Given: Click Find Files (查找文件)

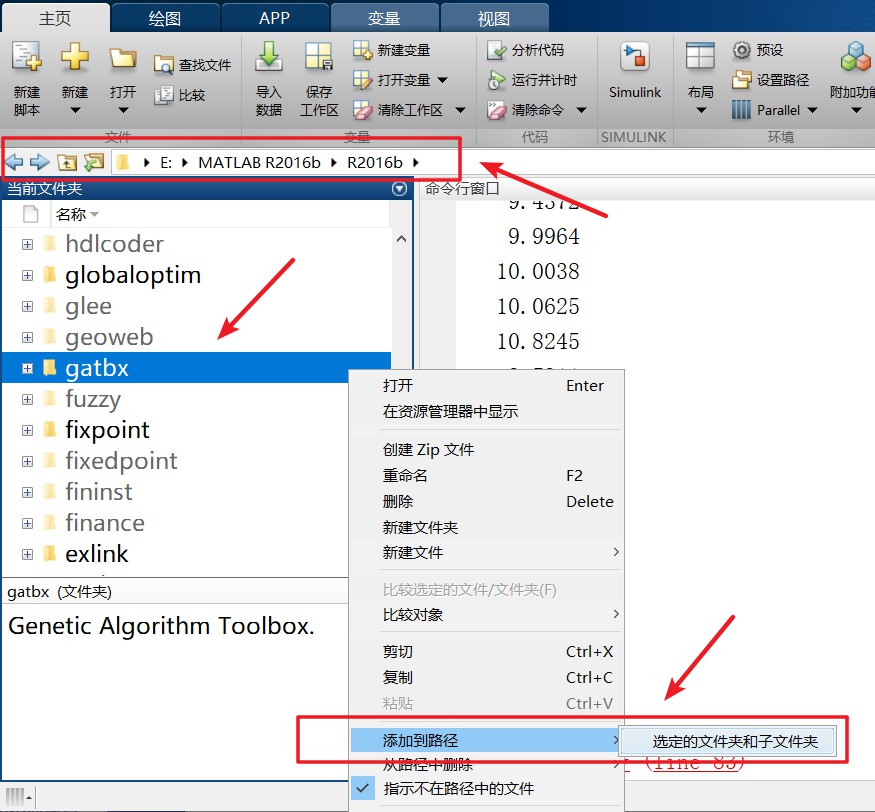Looking at the screenshot, I should 193,65.
